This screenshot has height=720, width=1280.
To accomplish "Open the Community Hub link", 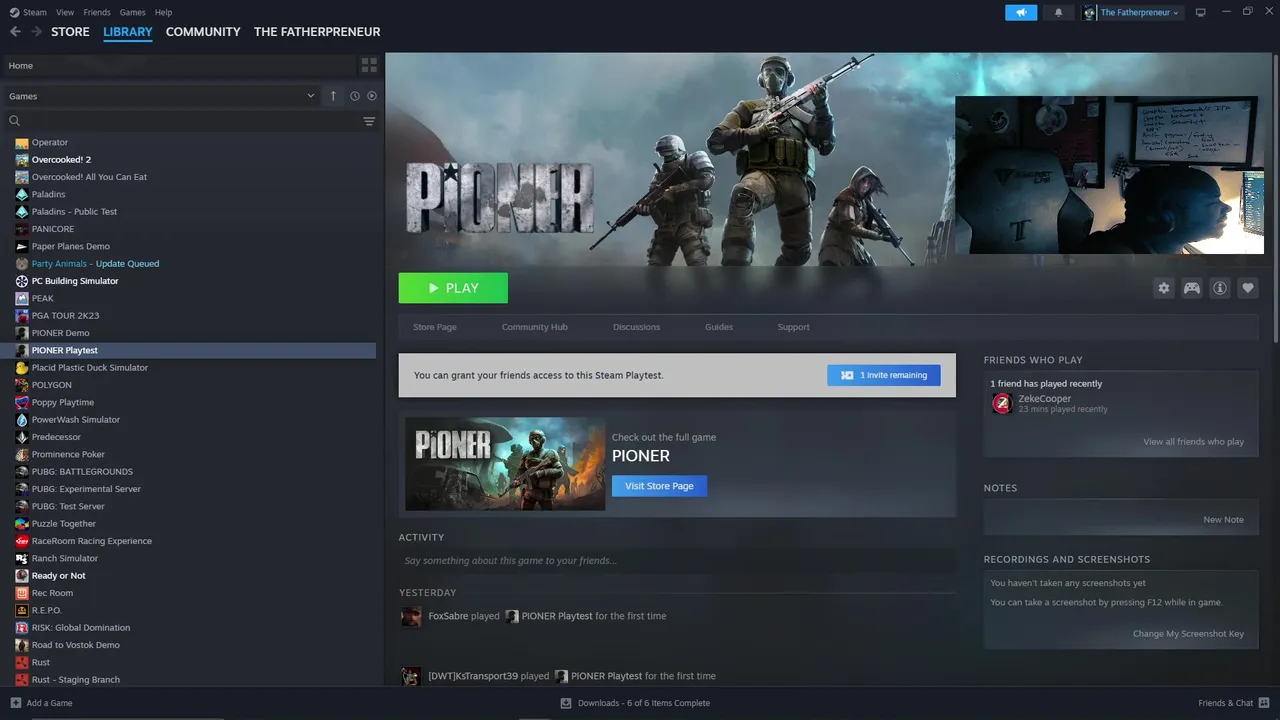I will (534, 327).
